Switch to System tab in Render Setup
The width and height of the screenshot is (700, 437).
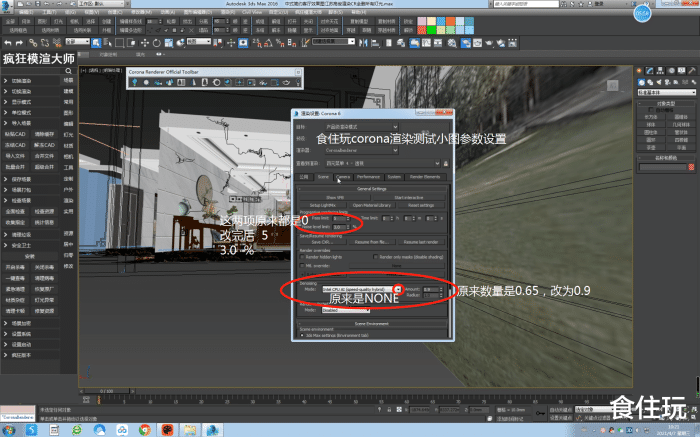[394, 177]
